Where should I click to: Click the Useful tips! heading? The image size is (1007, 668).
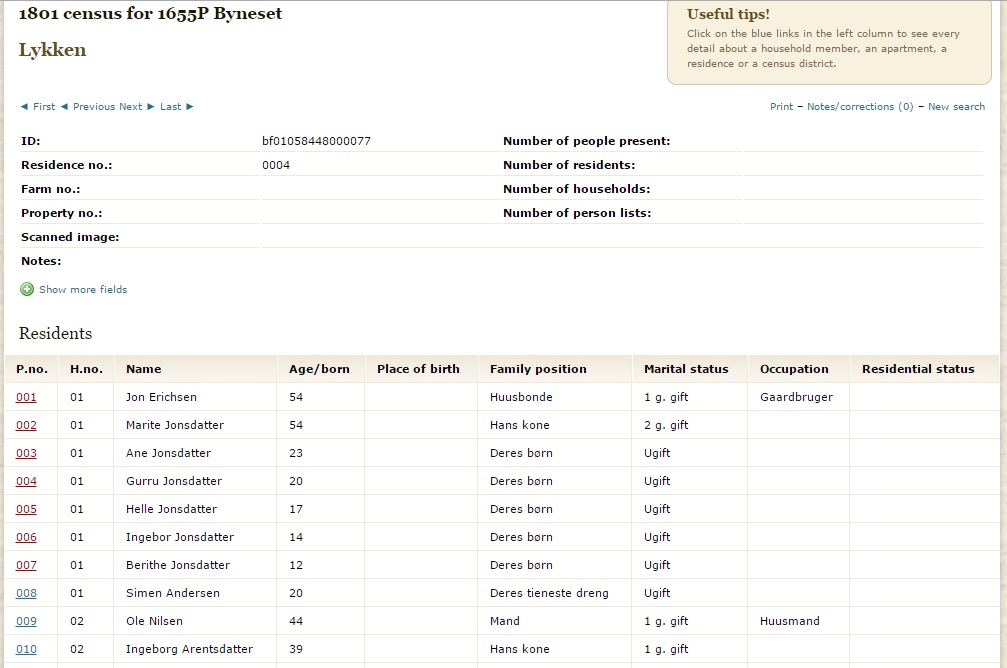(728, 14)
